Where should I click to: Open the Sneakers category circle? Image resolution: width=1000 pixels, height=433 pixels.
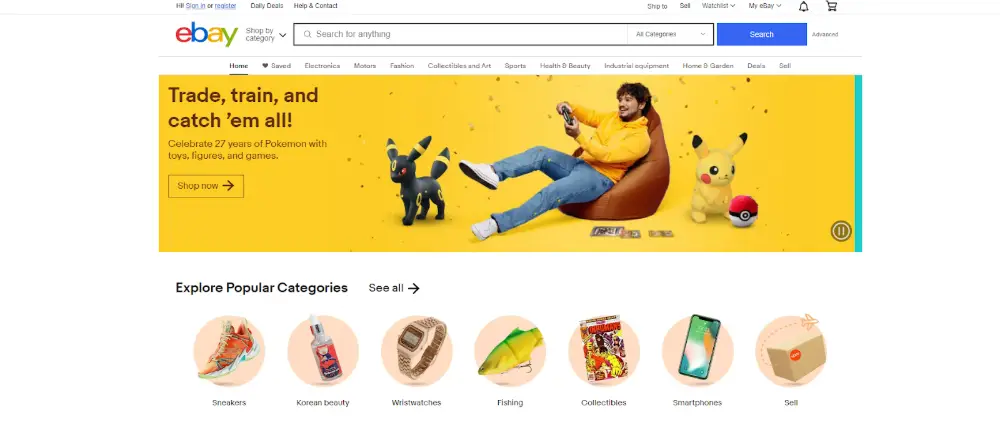tap(229, 351)
